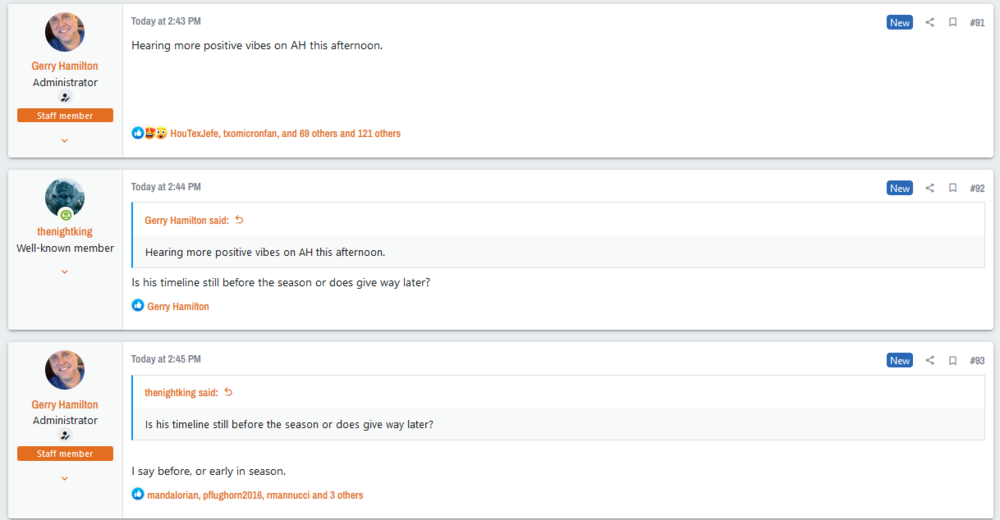Jump to Gerry Hamilton's quoted post arrow
The width and height of the screenshot is (1000, 520).
click(239, 220)
